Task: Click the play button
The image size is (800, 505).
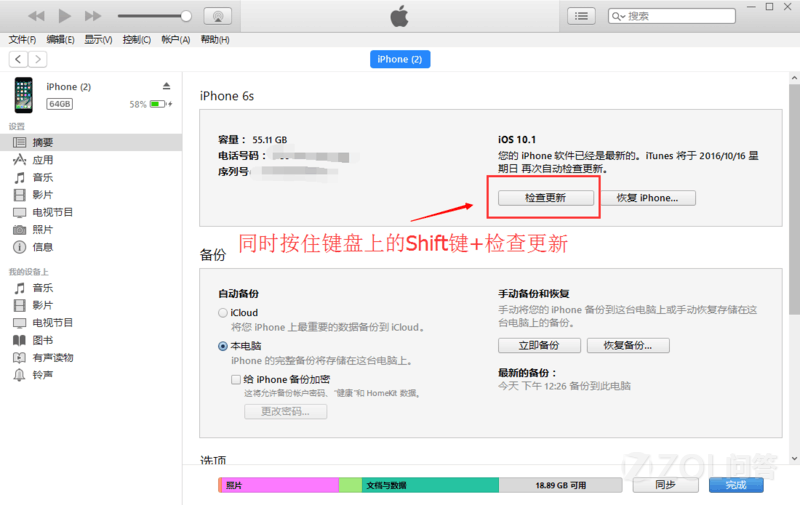Action: 64,16
